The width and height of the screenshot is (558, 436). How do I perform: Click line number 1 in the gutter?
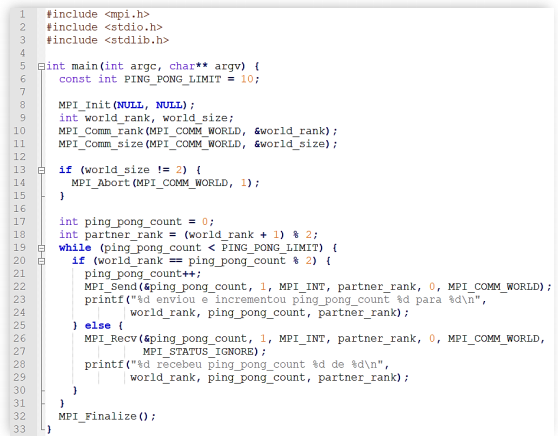[x=22, y=14]
